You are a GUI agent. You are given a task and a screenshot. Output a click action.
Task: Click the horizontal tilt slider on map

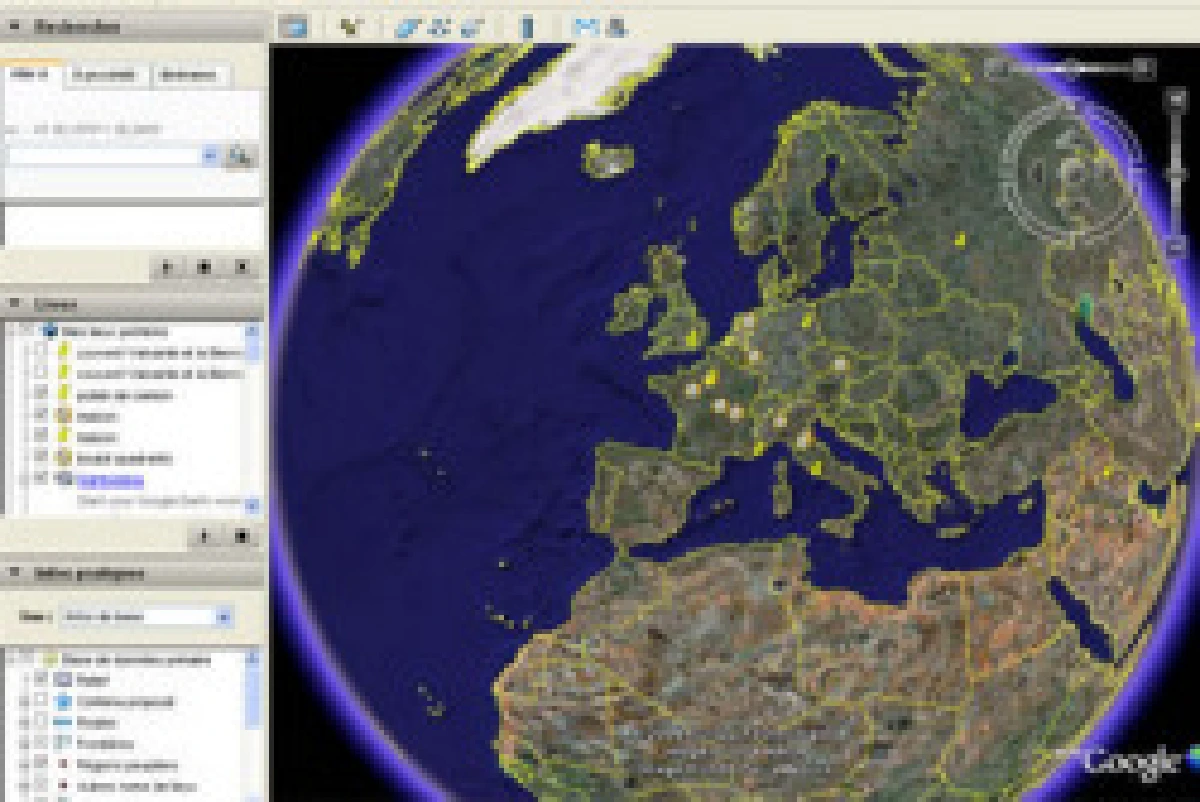[1071, 68]
